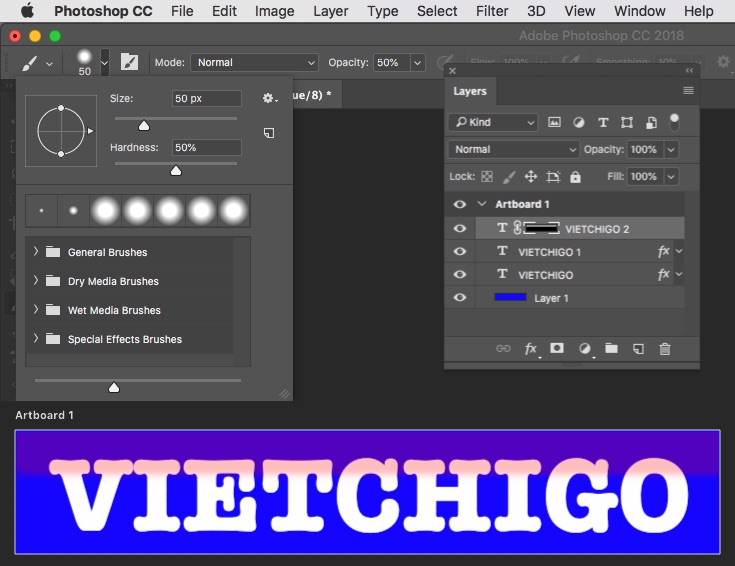Open the brush settings panel toggle icon
This screenshot has width=735, height=566.
[129, 62]
